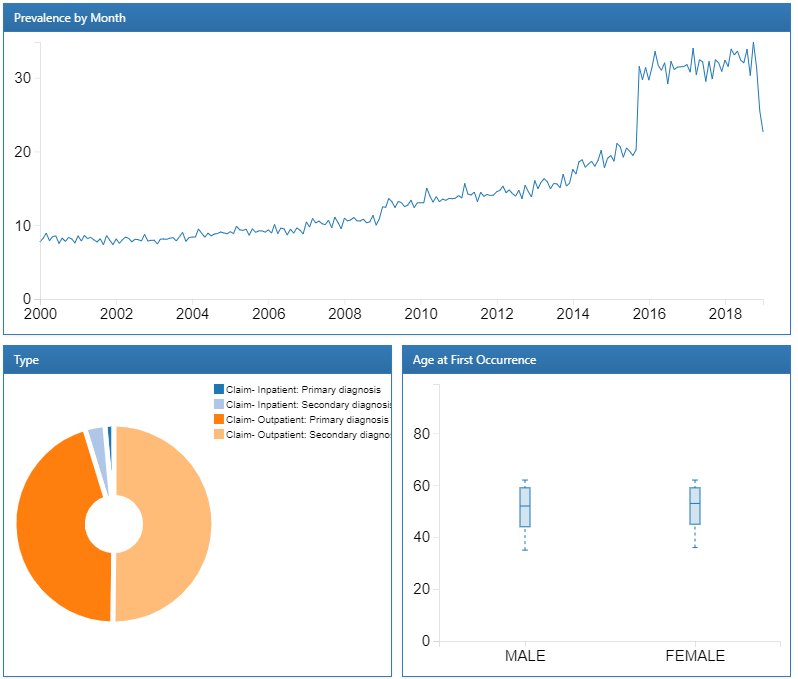Click the 2016 x-axis tick label
798x679 pixels.
(x=649, y=314)
